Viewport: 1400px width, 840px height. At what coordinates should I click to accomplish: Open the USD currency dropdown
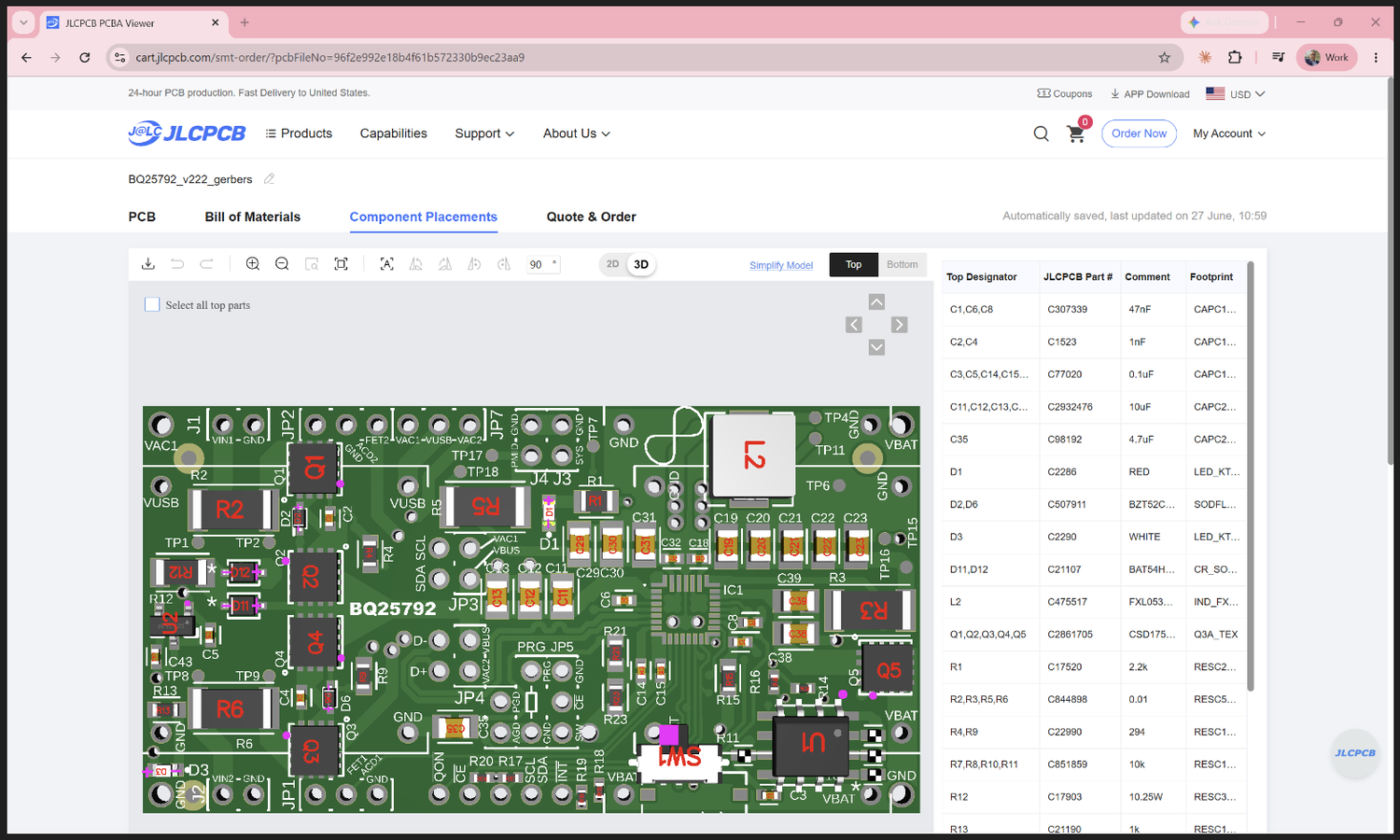[x=1236, y=94]
